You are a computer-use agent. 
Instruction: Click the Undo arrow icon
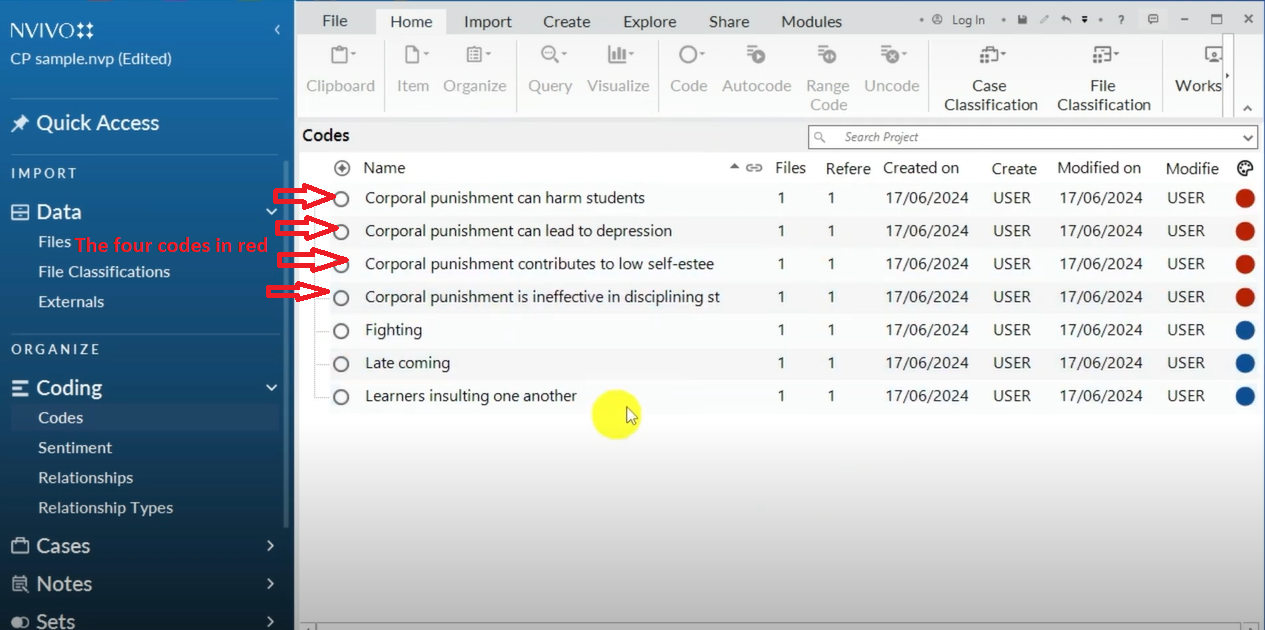[1065, 20]
